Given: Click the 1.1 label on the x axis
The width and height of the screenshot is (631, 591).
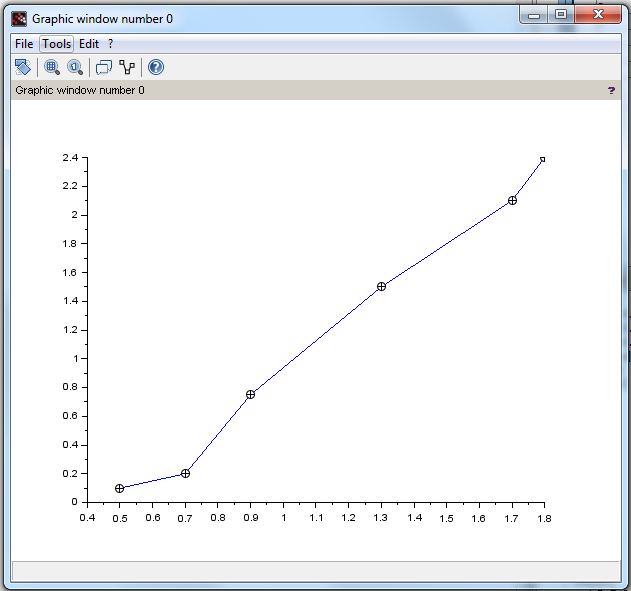Looking at the screenshot, I should point(316,518).
